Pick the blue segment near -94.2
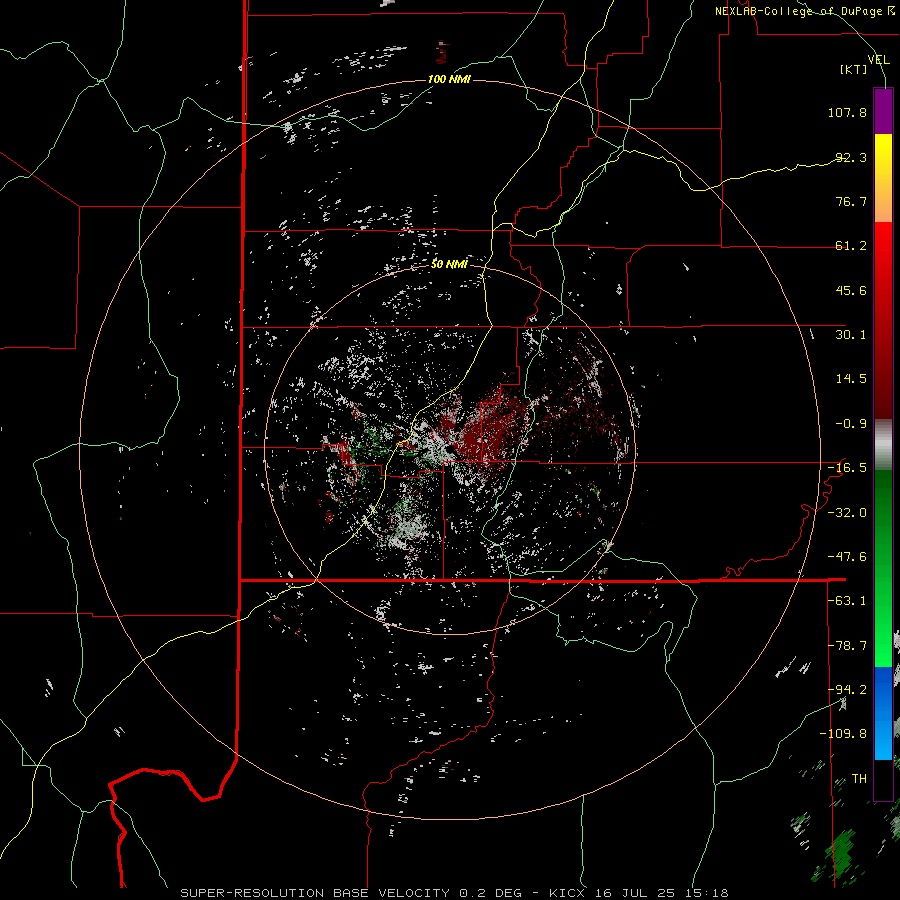Screen dimensions: 900x900 click(883, 689)
